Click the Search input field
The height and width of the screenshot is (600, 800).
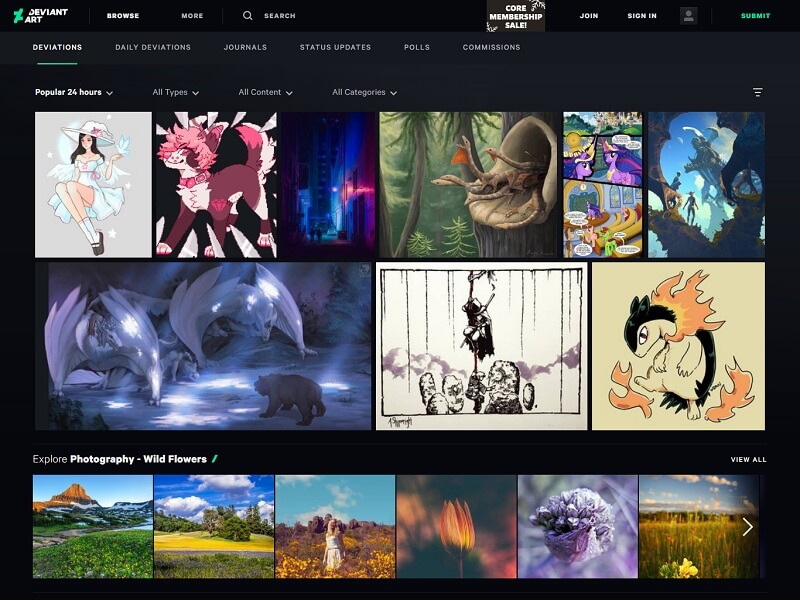point(280,16)
